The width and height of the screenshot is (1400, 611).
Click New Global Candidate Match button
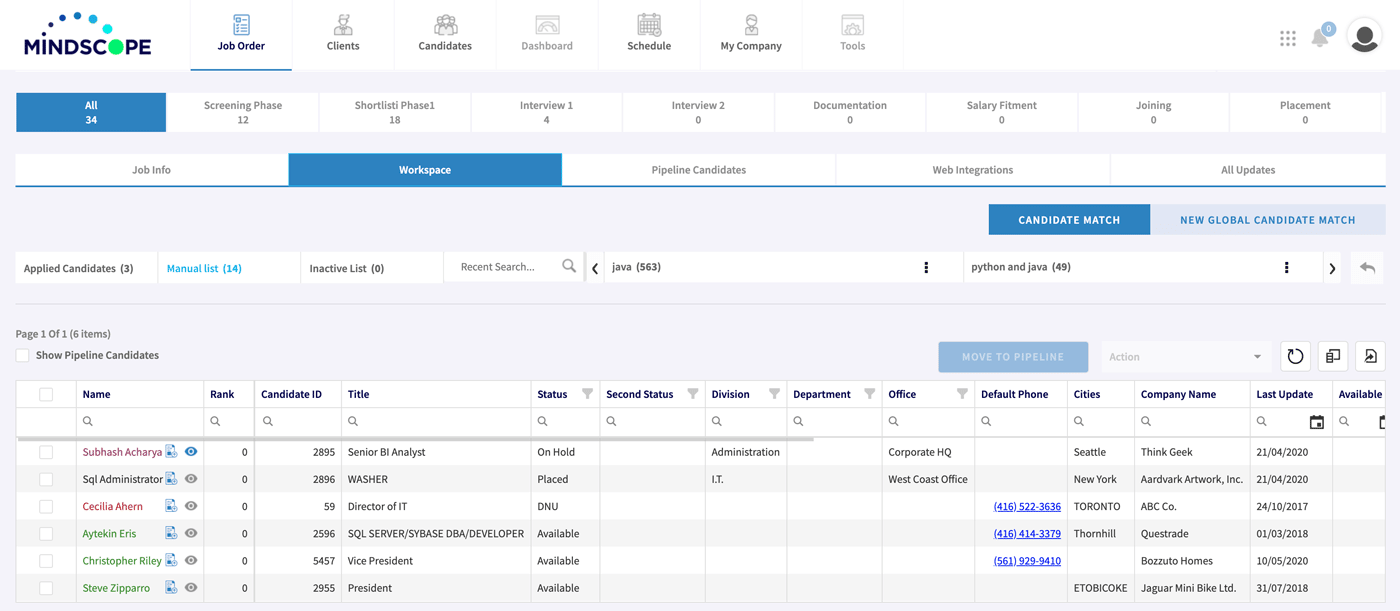[x=1267, y=220]
